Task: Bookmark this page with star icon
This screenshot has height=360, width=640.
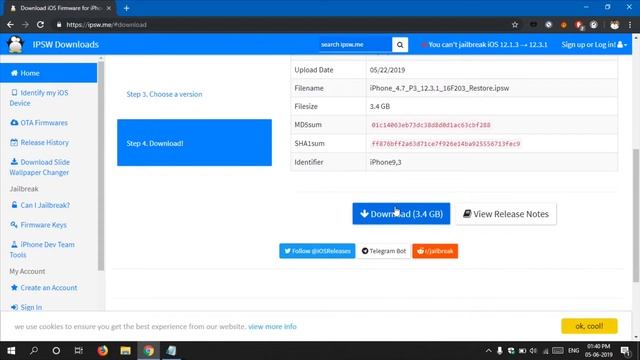Action: [x=515, y=24]
